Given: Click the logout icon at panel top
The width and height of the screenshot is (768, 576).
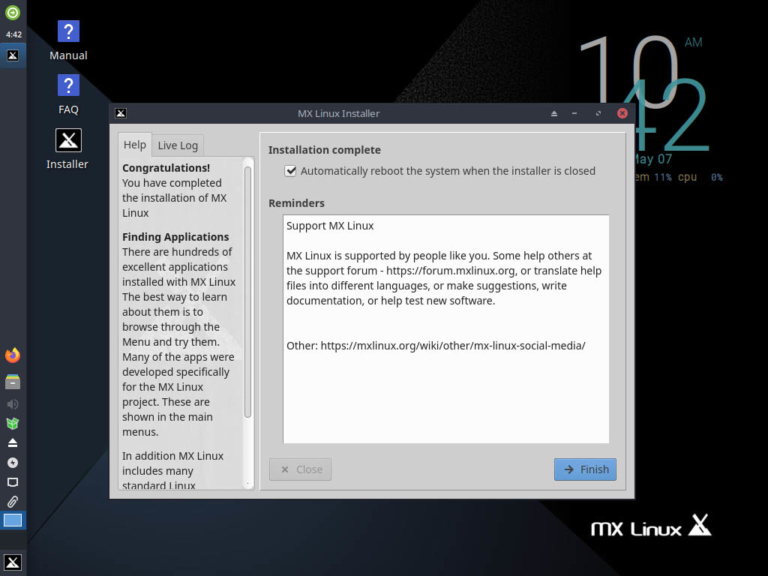Looking at the screenshot, I should (13, 12).
